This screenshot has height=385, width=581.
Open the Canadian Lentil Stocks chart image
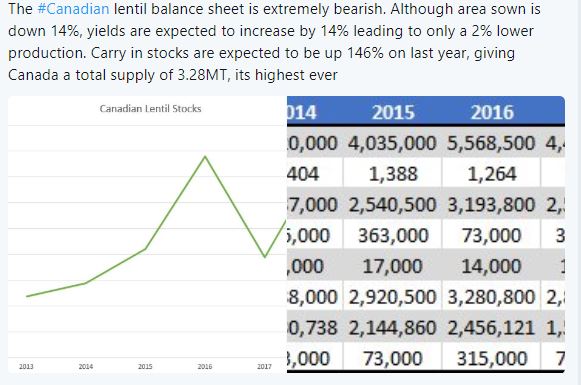[147, 235]
